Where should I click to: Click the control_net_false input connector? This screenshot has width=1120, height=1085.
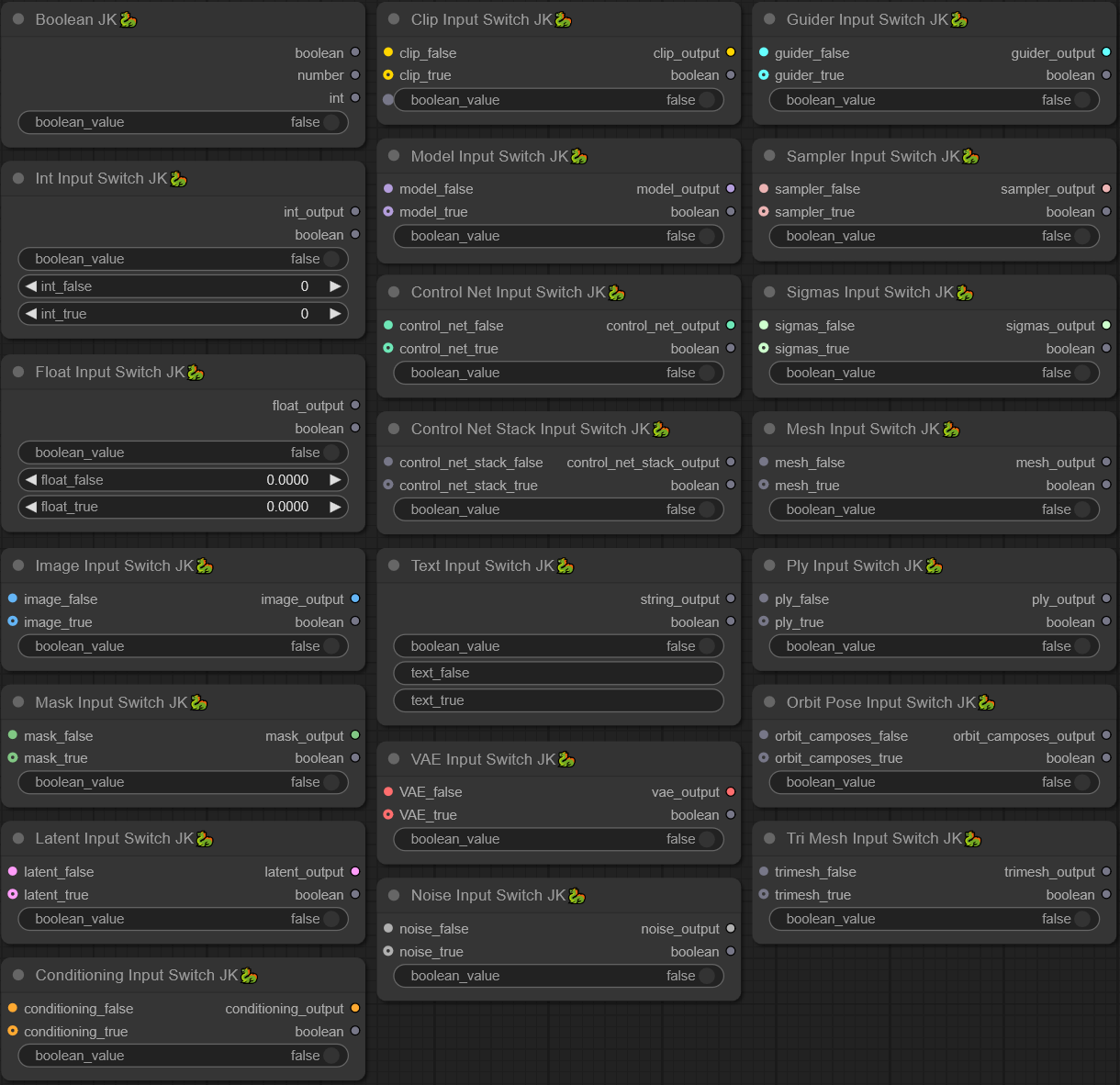[388, 325]
